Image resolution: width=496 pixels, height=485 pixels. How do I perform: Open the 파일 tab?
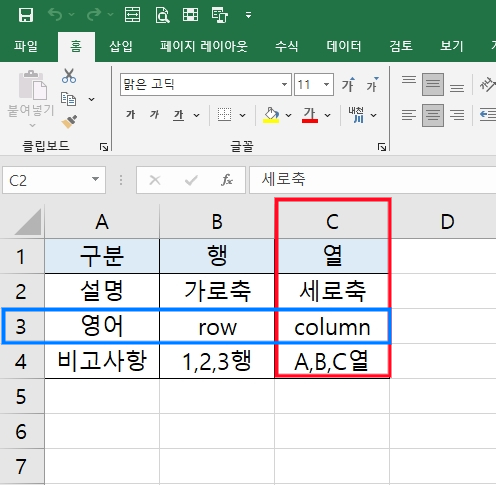tap(26, 46)
